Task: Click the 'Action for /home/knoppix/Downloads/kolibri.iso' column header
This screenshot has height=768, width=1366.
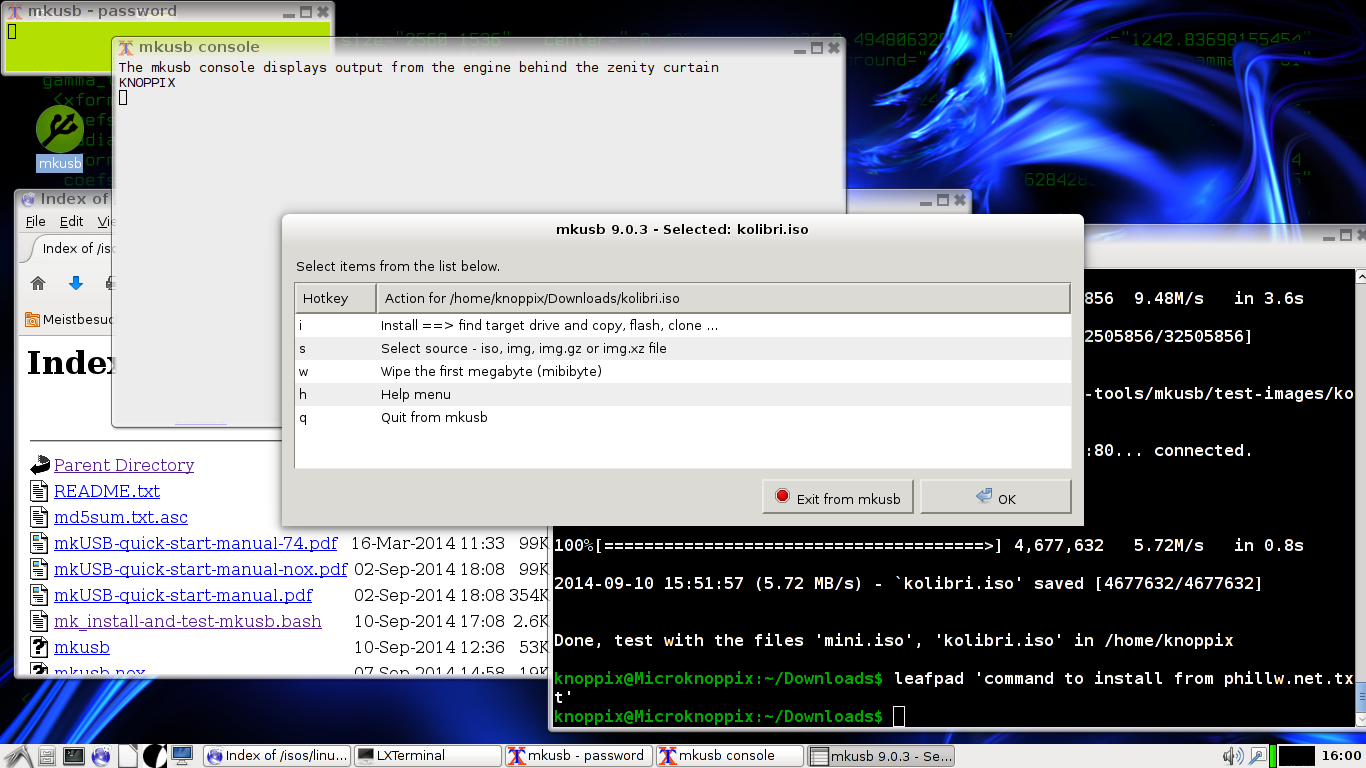Action: tap(724, 298)
